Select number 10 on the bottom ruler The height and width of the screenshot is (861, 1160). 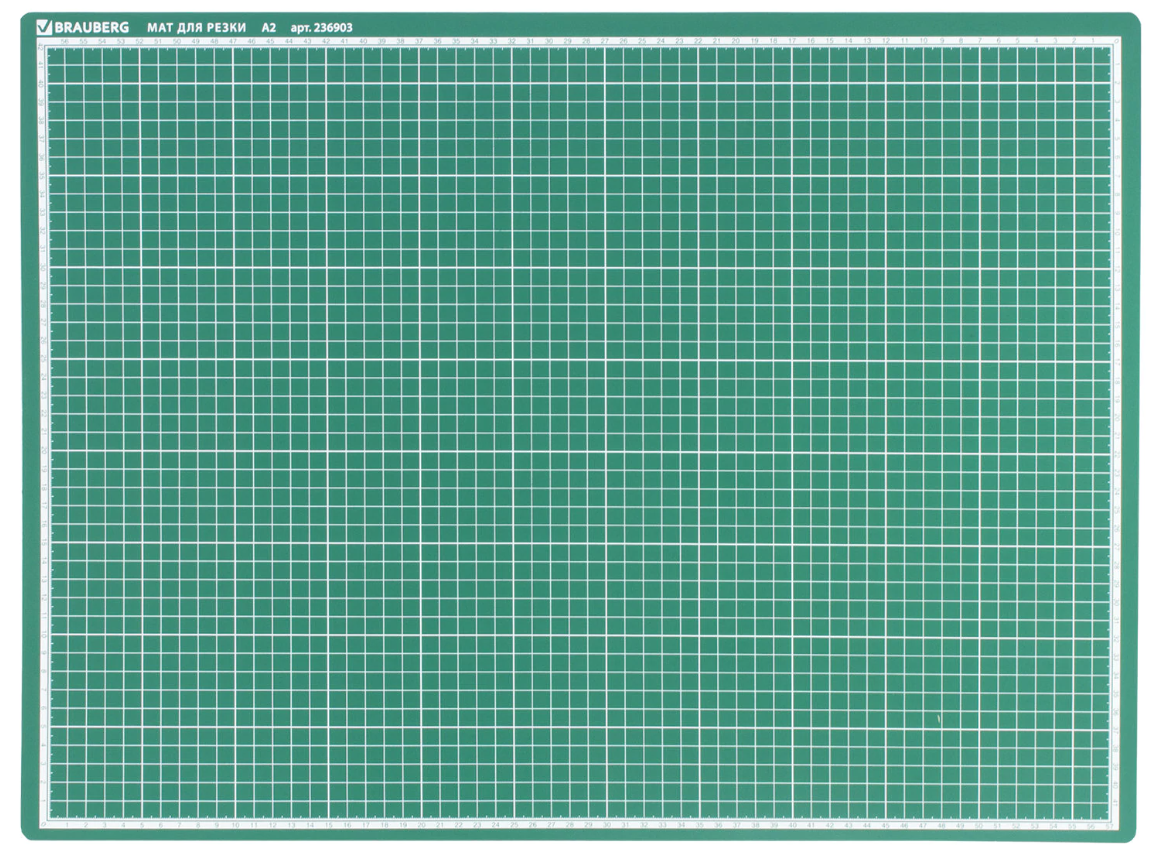point(235,825)
